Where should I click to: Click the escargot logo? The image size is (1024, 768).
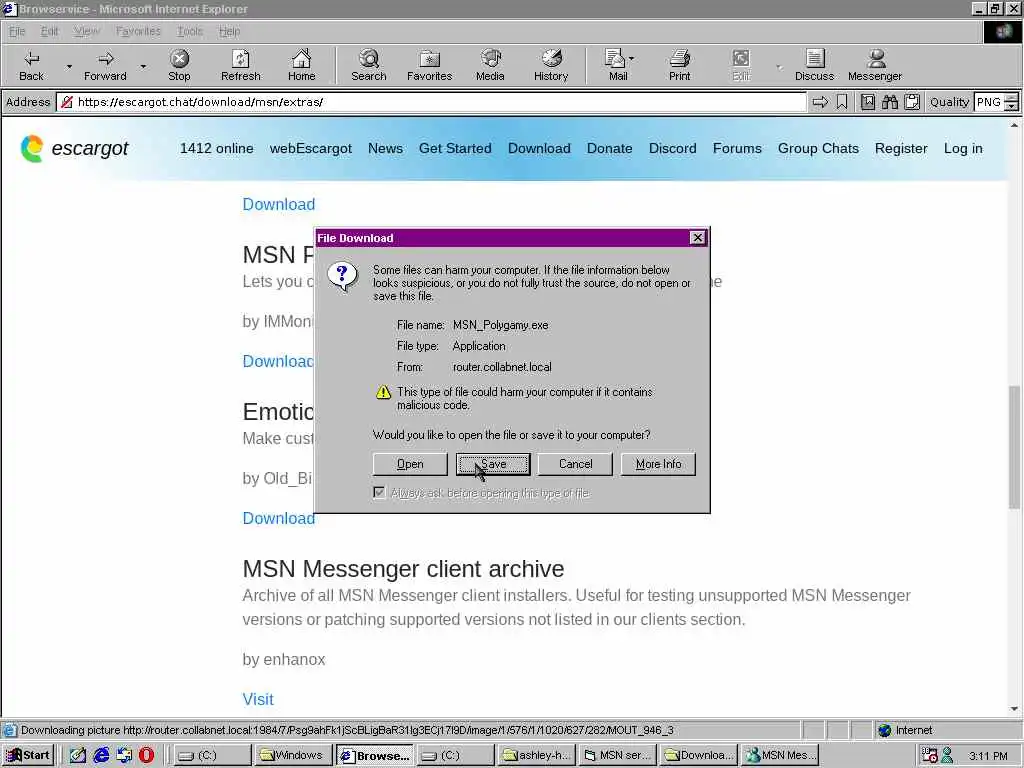(x=74, y=148)
